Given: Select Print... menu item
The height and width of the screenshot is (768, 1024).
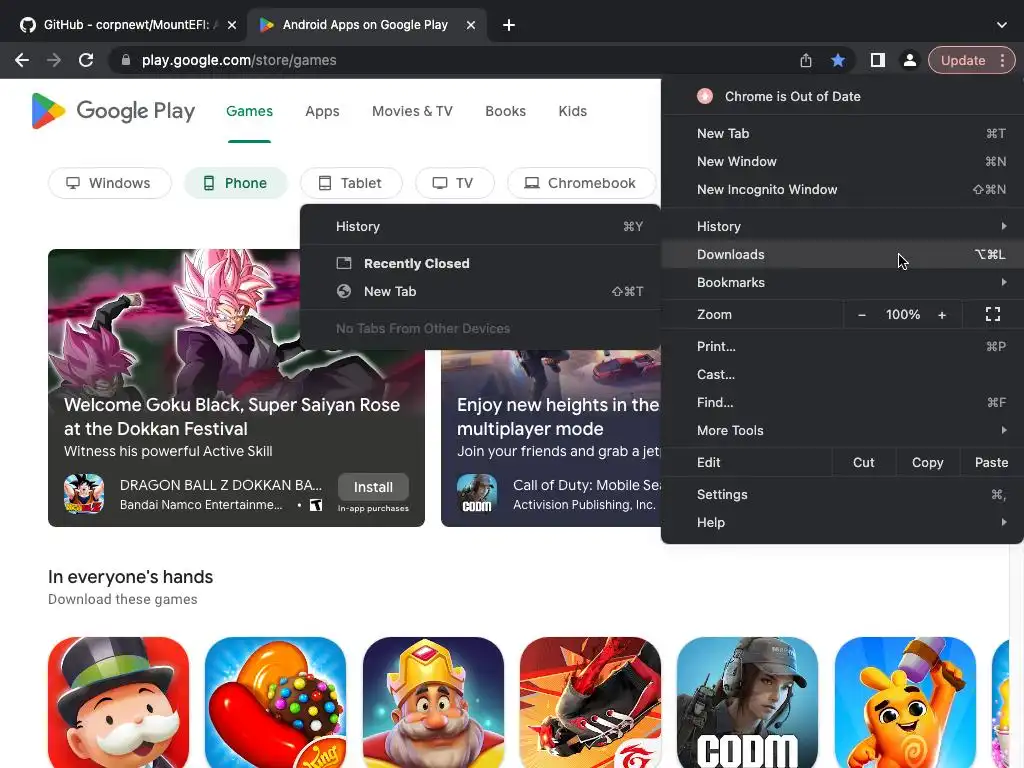Looking at the screenshot, I should pyautogui.click(x=842, y=346).
